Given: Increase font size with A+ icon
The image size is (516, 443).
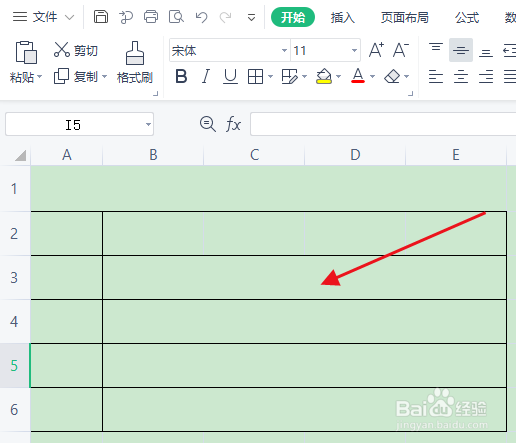Looking at the screenshot, I should 377,50.
